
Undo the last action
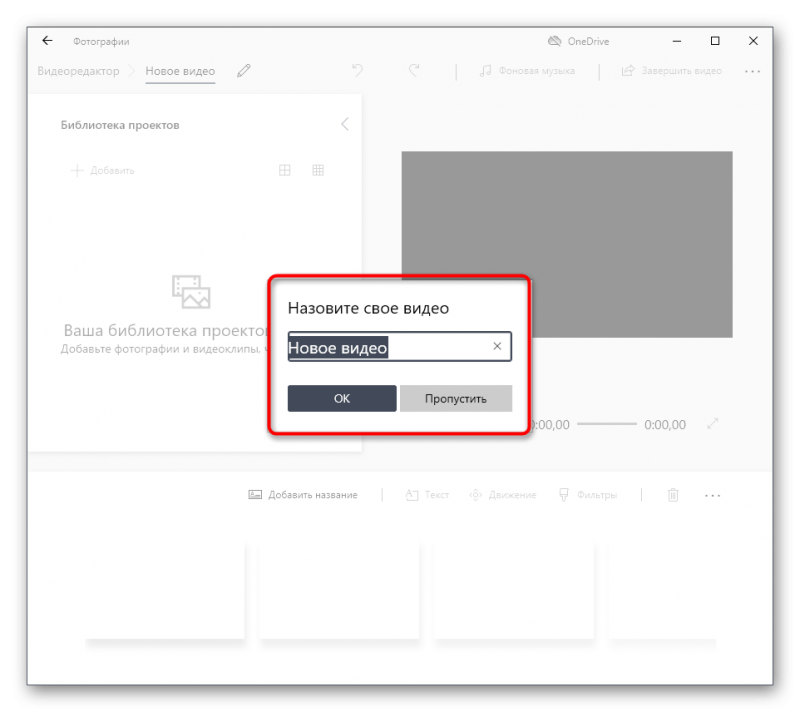point(357,70)
